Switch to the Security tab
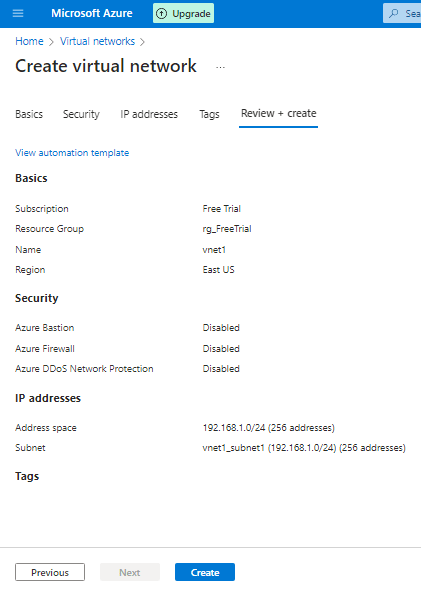Viewport: 421px width, 594px height. [x=81, y=114]
